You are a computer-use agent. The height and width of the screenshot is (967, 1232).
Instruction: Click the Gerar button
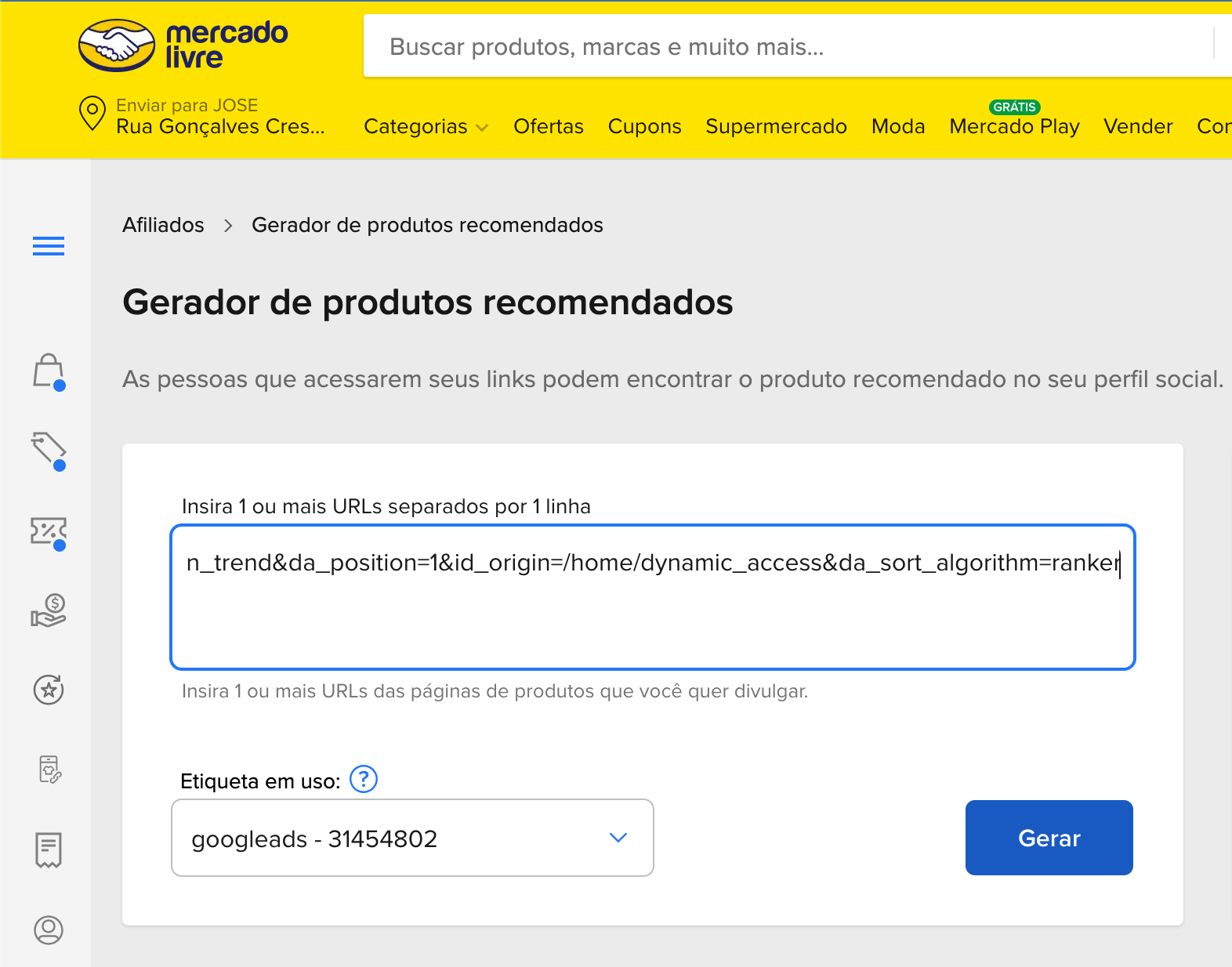click(1049, 838)
